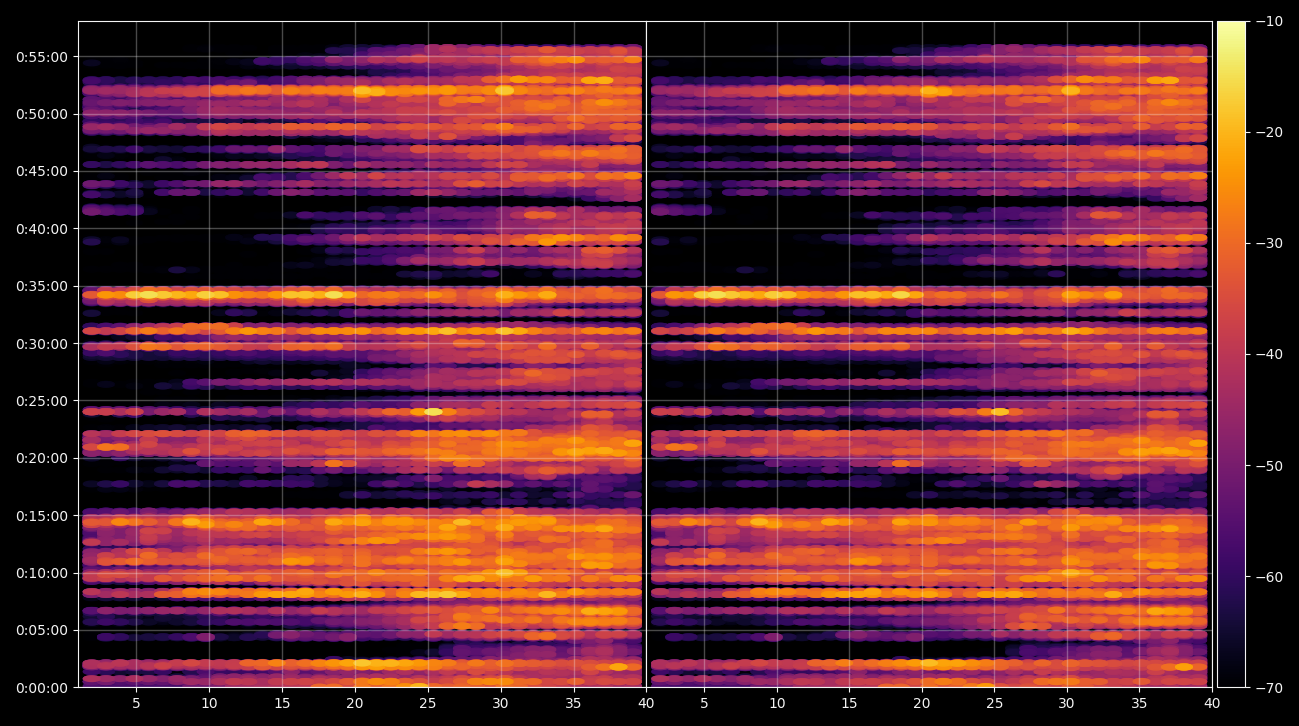Click the 0:50:00 time axis label
The image size is (1299, 726).
(x=41, y=114)
